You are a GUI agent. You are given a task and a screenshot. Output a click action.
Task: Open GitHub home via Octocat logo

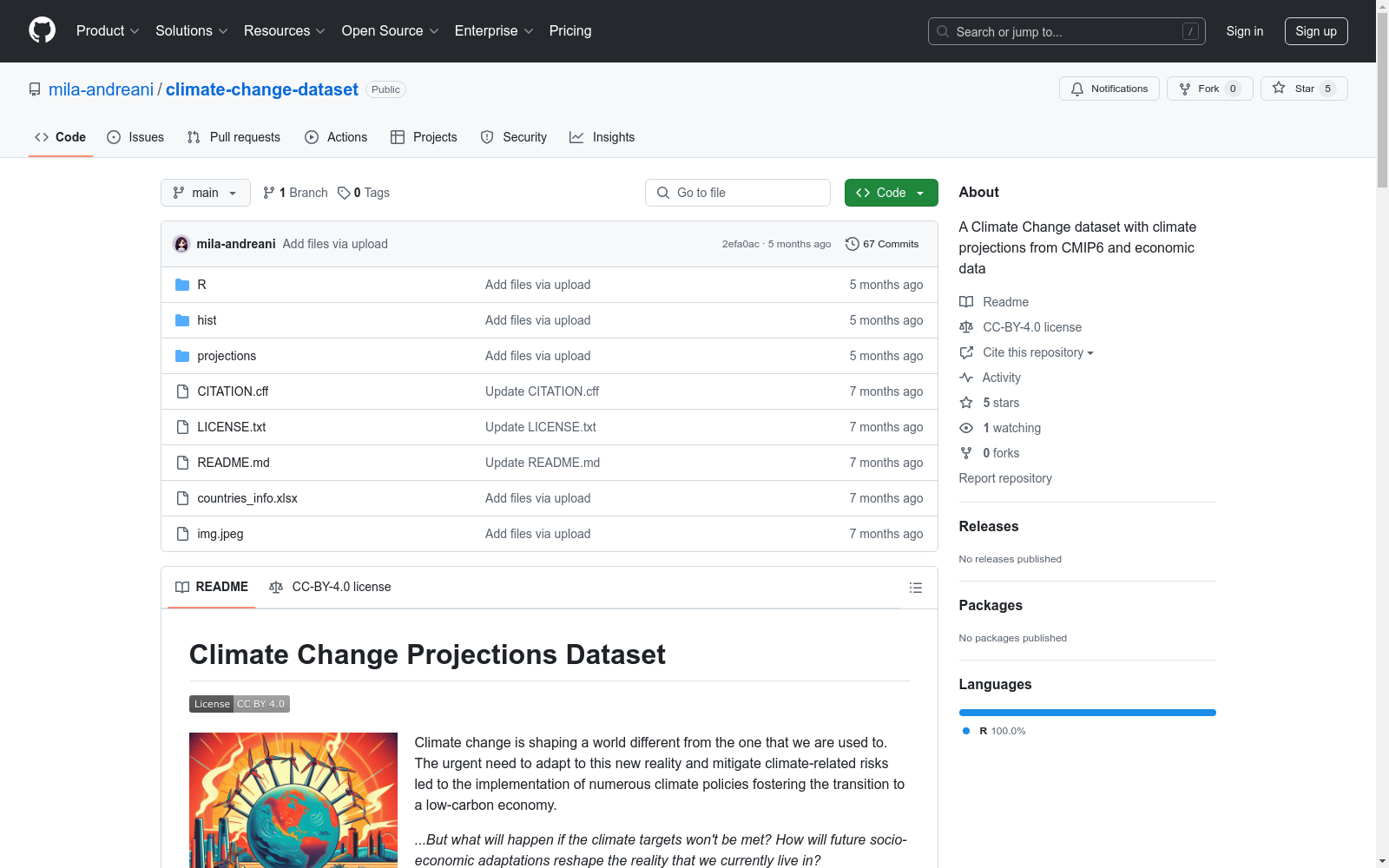42,30
